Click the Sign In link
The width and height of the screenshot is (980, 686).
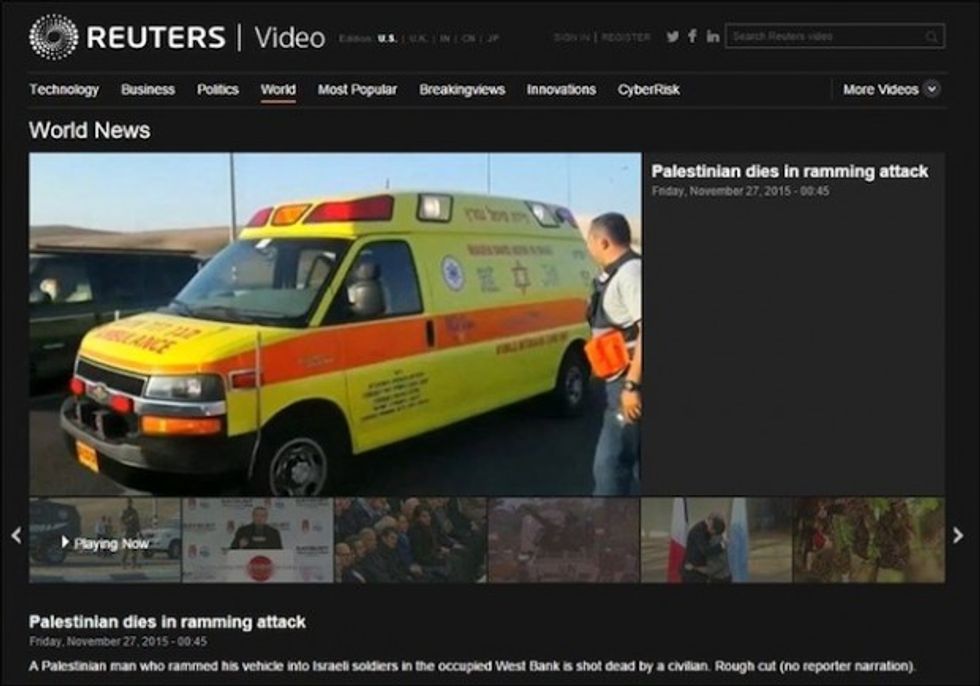pos(572,38)
